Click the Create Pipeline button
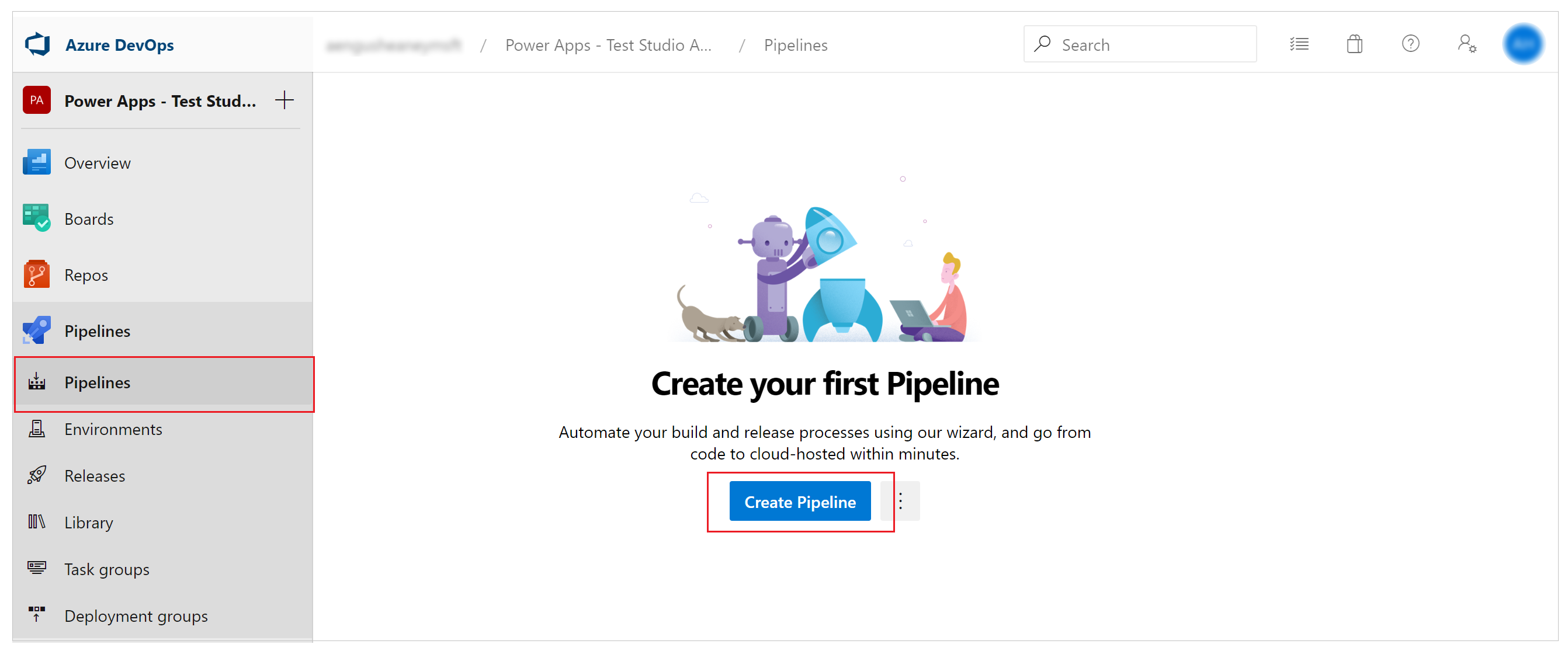 [x=799, y=501]
